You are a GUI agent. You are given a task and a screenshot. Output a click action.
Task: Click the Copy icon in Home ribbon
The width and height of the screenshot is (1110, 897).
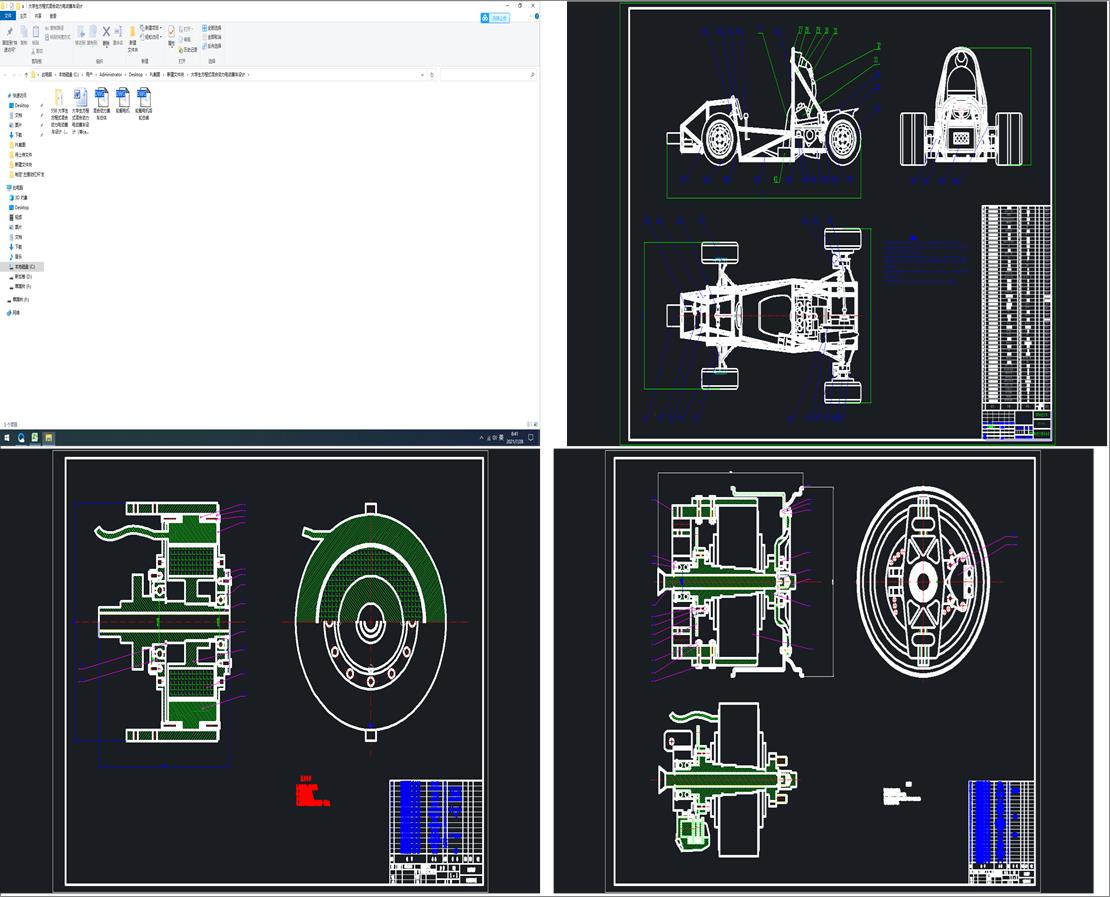(23, 35)
